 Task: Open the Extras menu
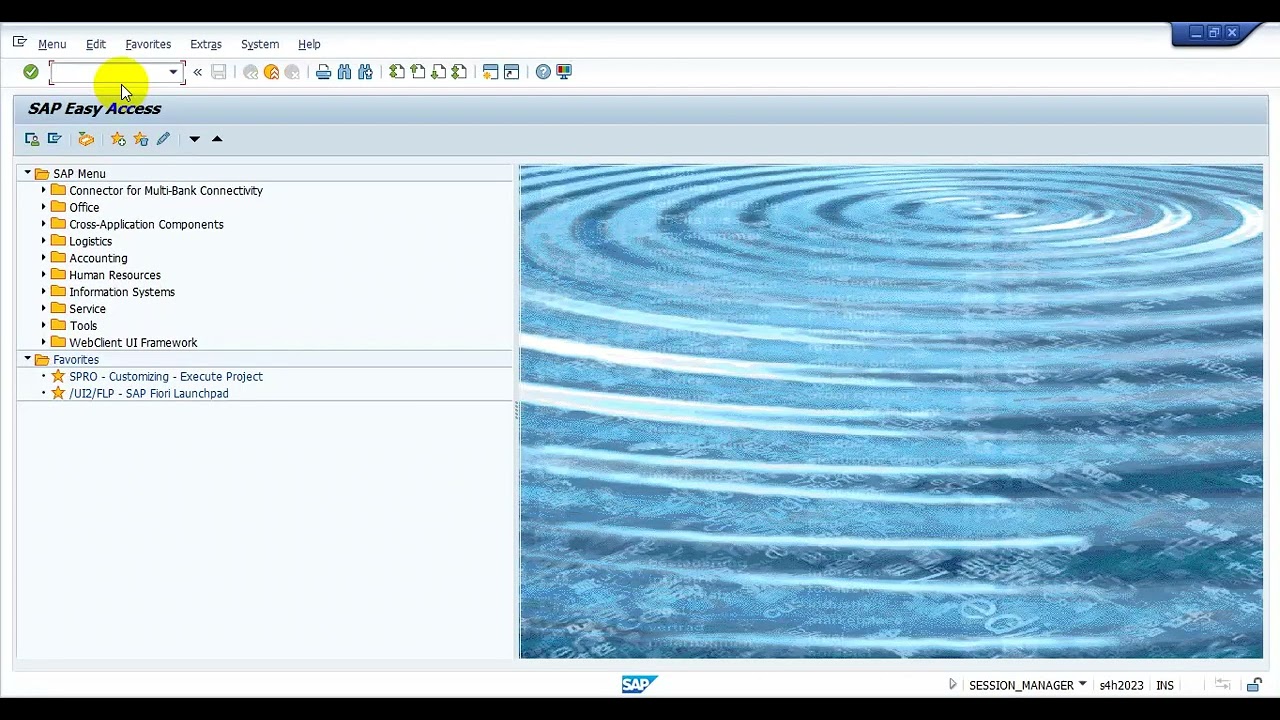(206, 44)
